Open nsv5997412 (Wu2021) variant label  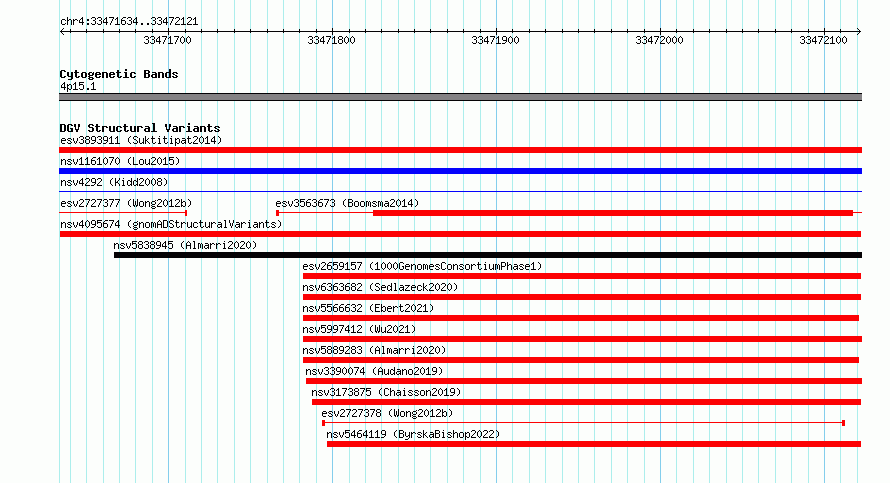[x=359, y=329]
